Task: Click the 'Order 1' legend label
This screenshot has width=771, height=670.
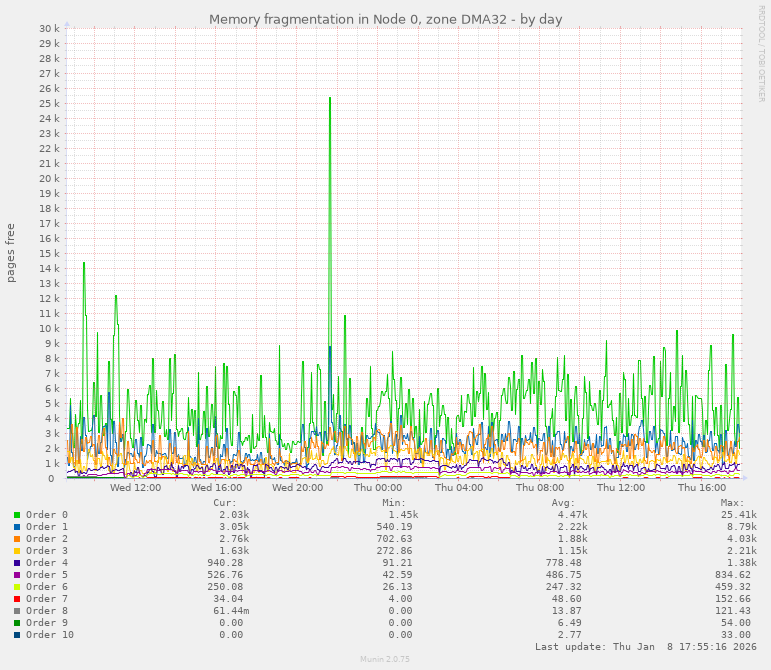Action: pos(47,527)
